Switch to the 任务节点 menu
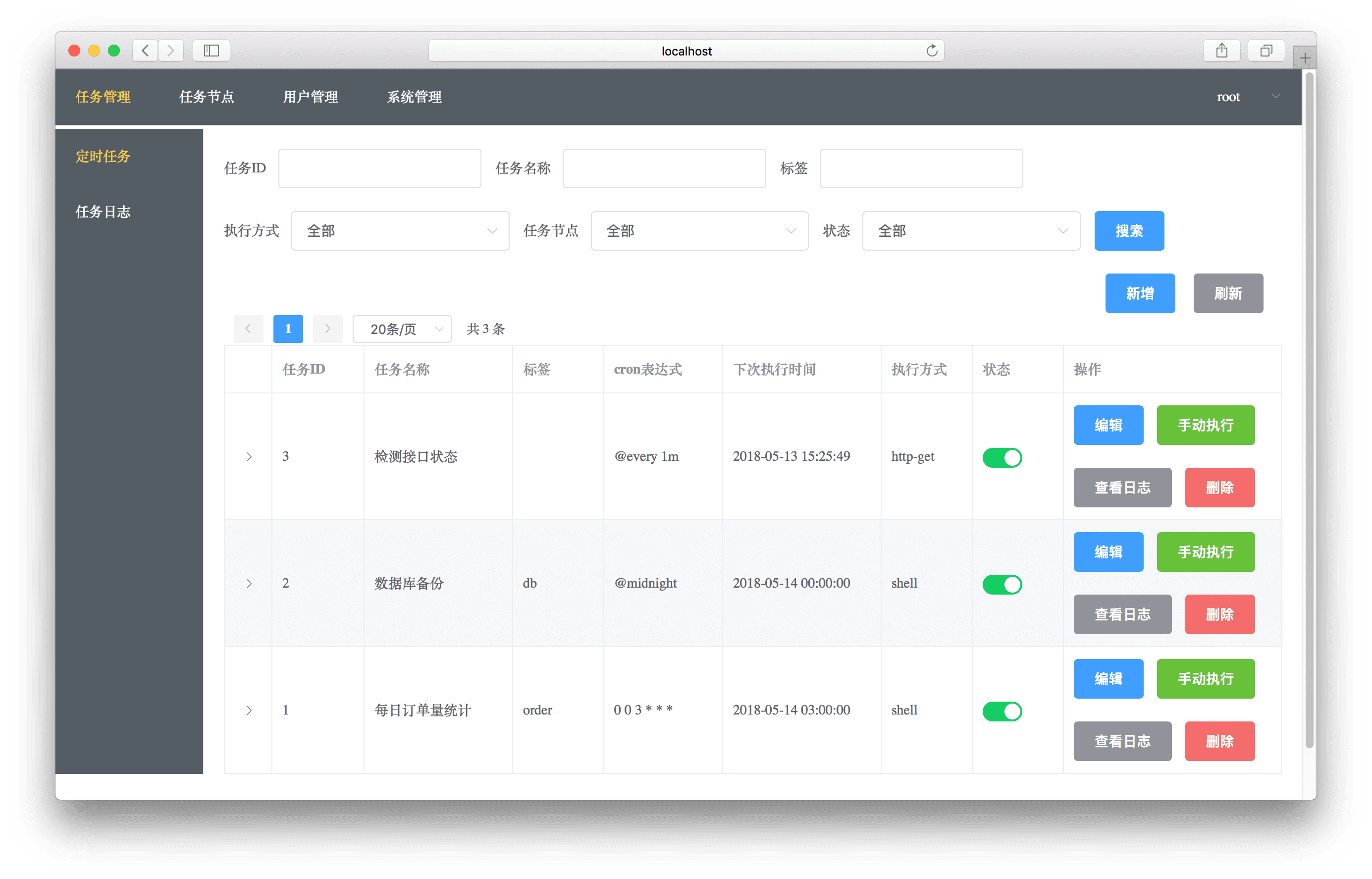Image resolution: width=1372 pixels, height=879 pixels. pos(207,97)
